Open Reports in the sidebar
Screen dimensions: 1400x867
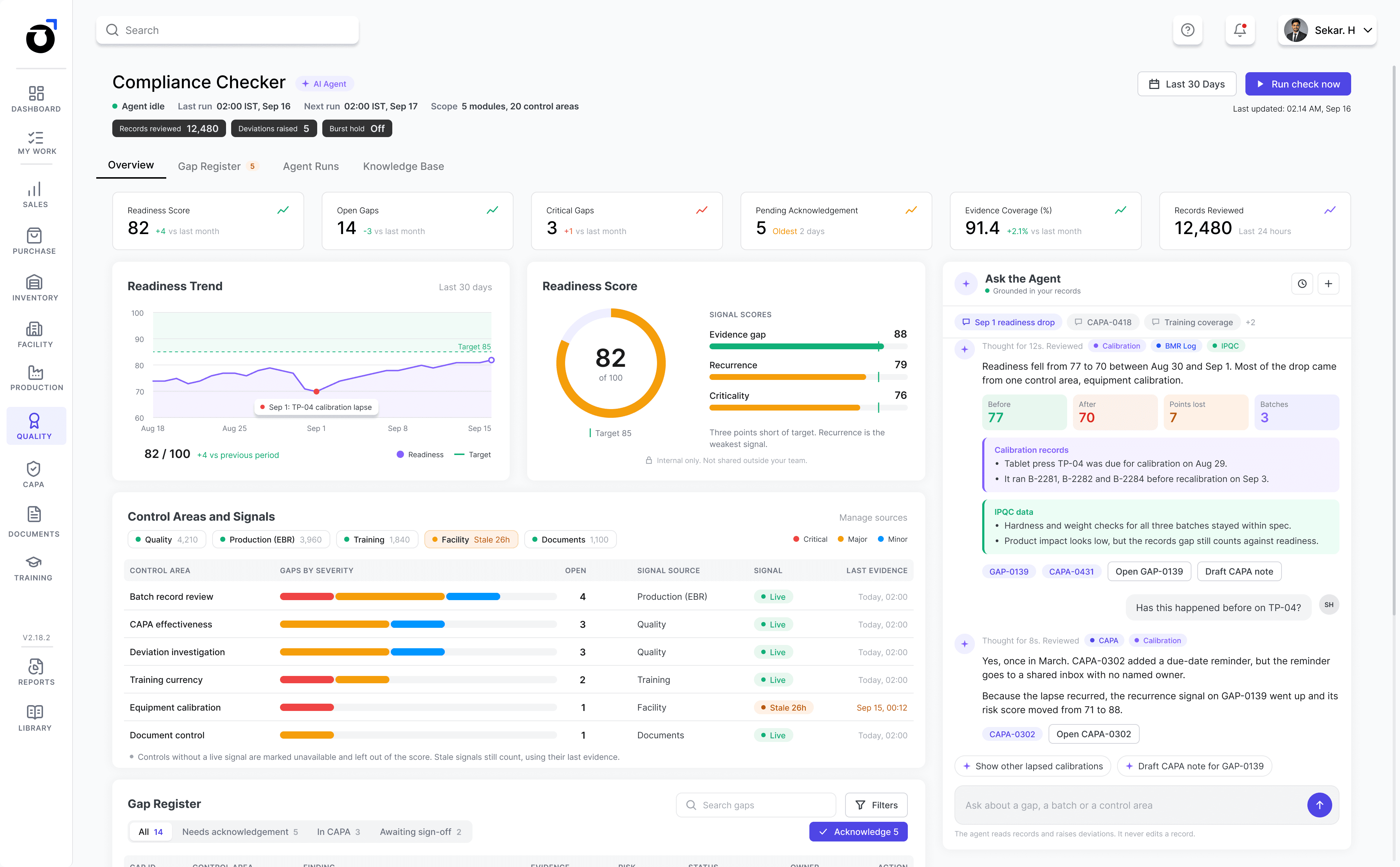click(36, 672)
